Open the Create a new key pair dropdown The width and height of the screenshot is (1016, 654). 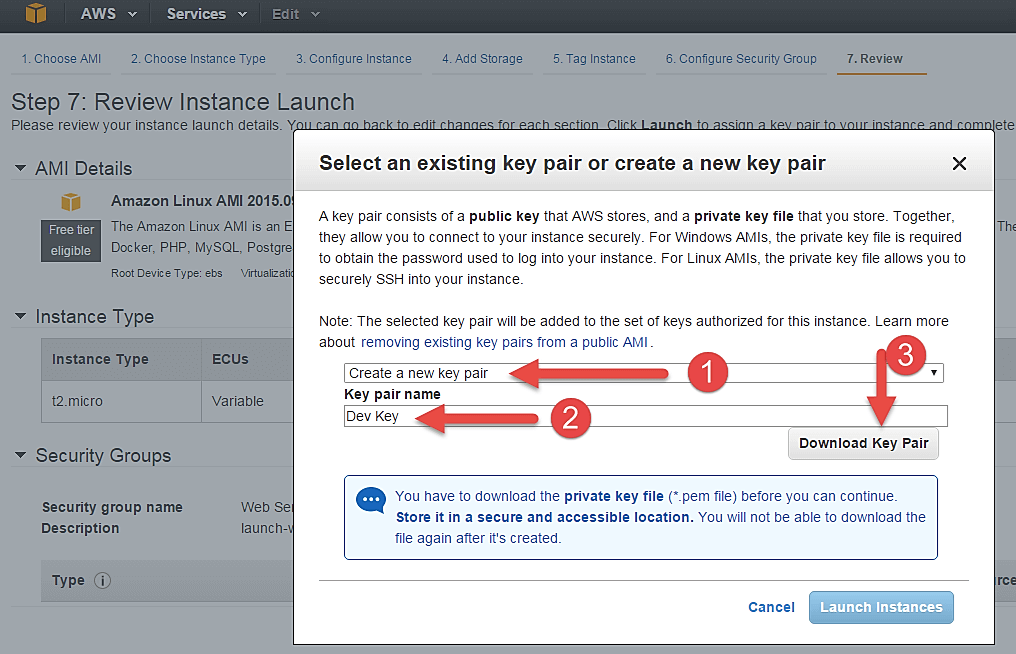[643, 373]
